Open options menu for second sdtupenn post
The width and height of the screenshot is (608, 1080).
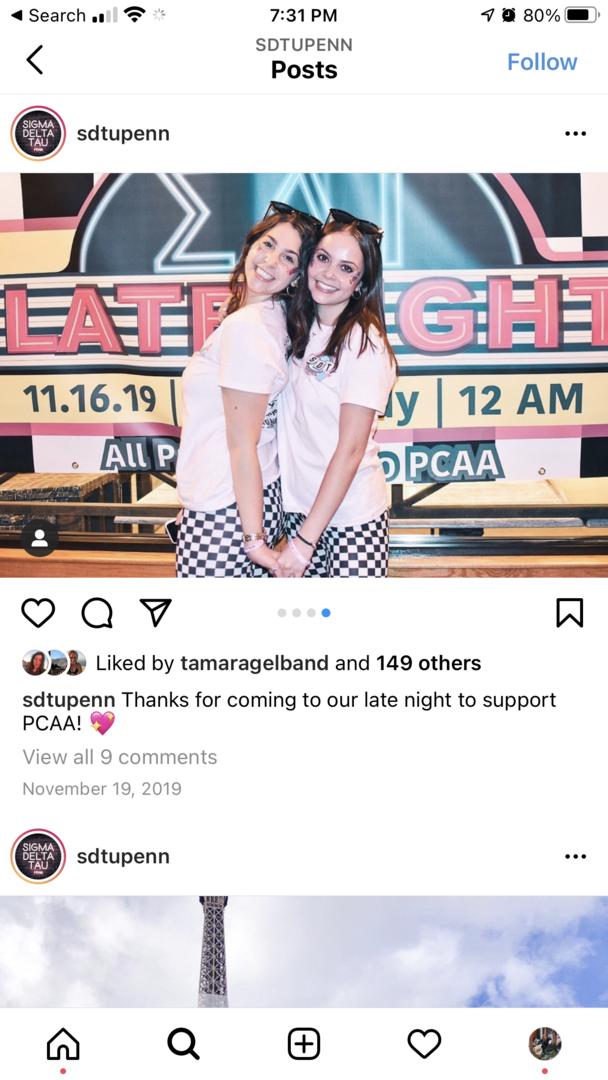tap(575, 857)
